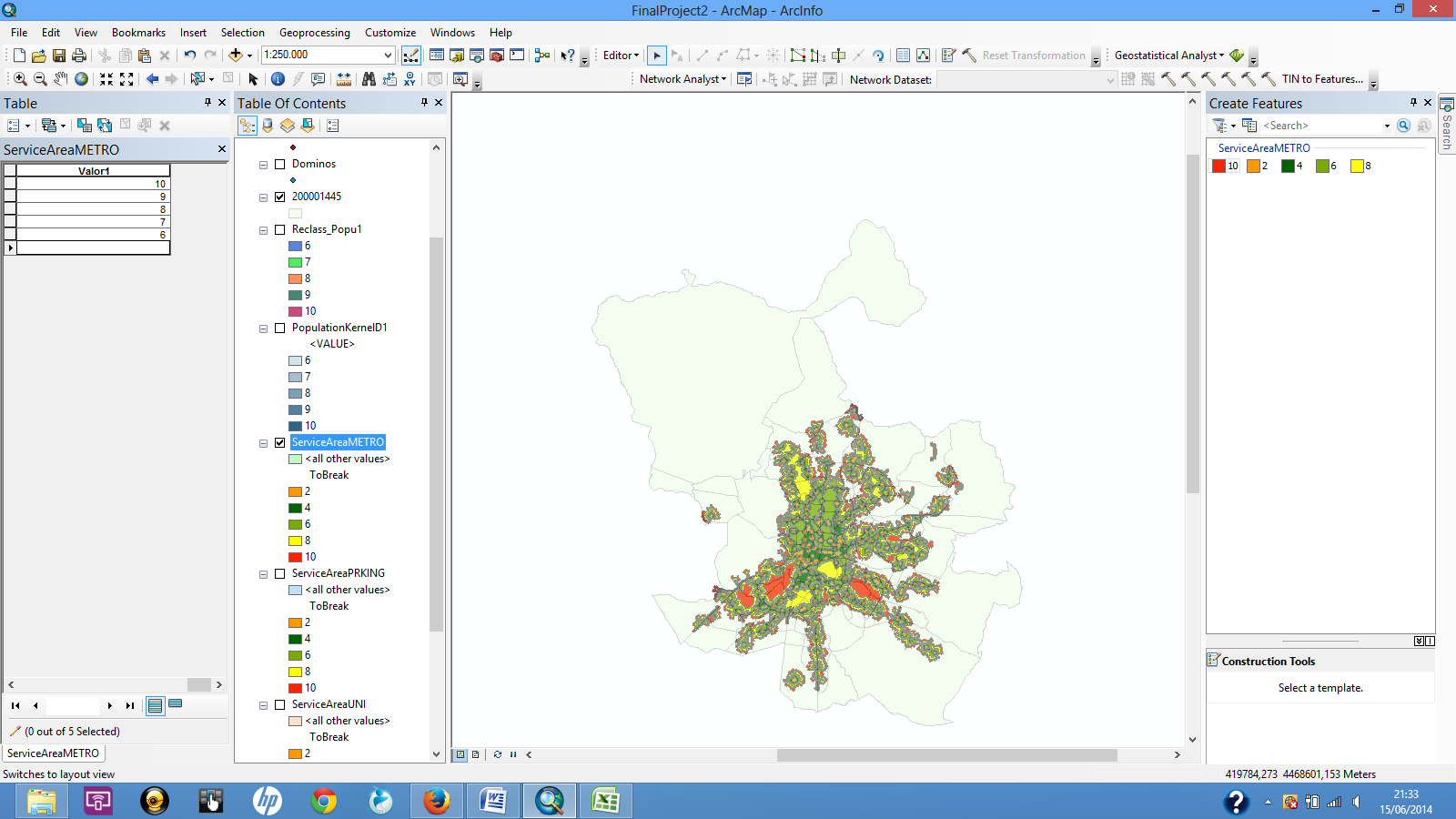The width and height of the screenshot is (1456, 819).
Task: Open the Customize menu
Action: [x=390, y=33]
